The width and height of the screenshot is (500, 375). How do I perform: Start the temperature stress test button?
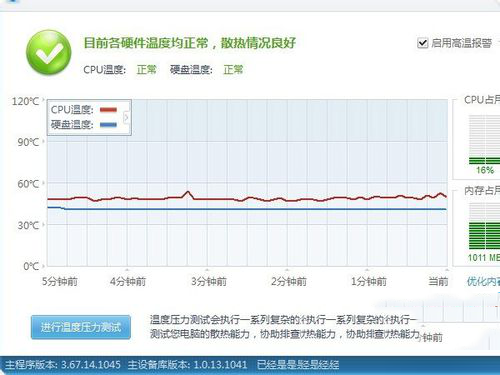point(81,327)
